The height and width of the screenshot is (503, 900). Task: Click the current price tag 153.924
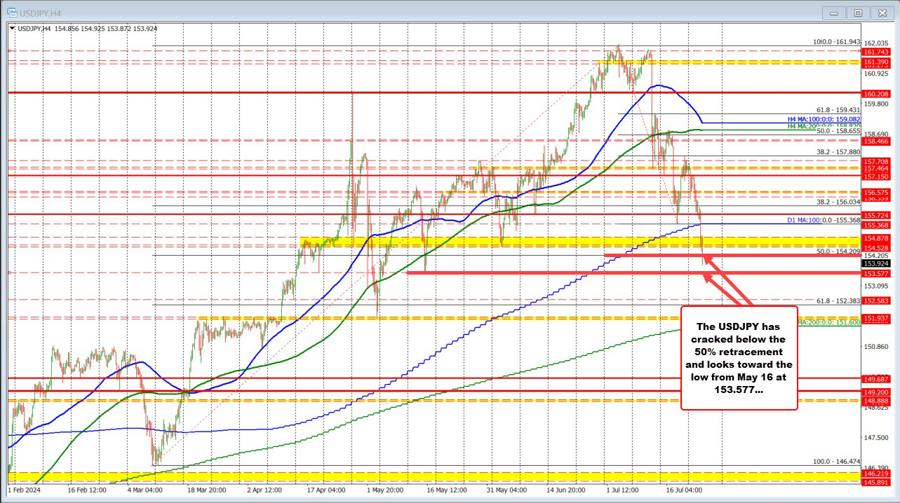point(876,264)
